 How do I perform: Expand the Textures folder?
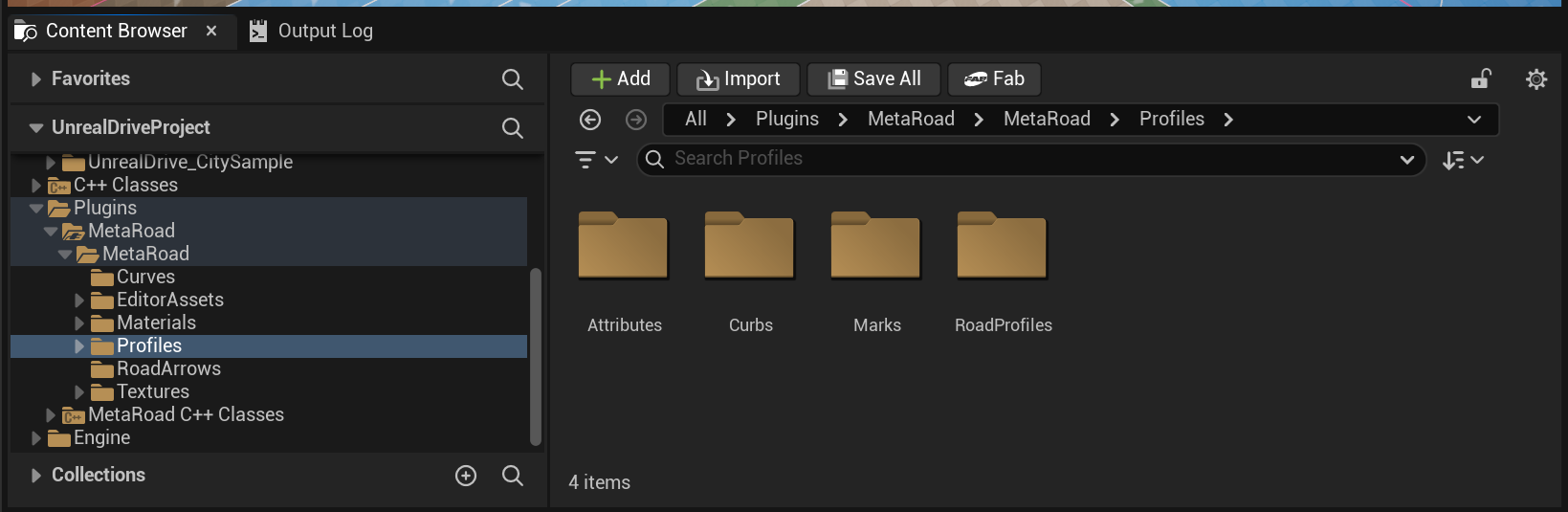tap(79, 392)
